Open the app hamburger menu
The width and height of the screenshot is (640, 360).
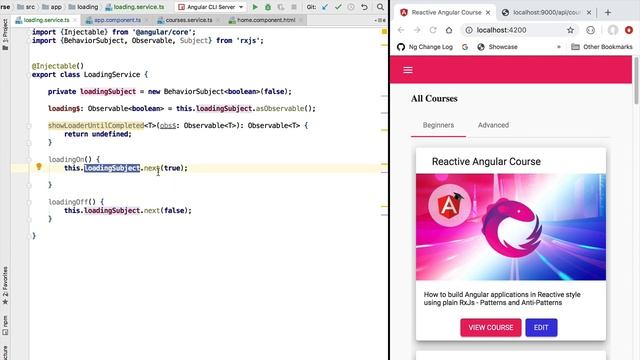pyautogui.click(x=408, y=70)
